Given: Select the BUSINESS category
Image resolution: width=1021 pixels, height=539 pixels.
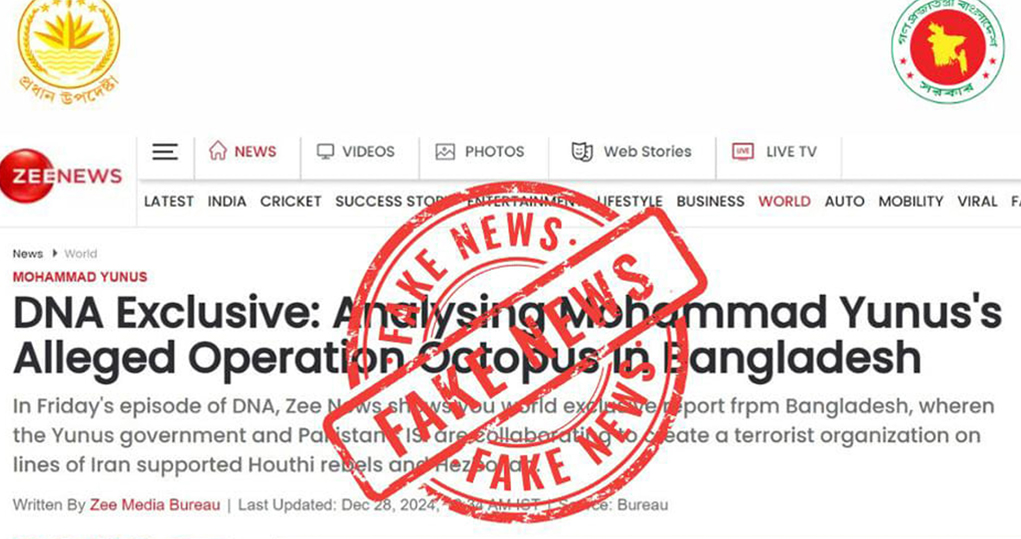Looking at the screenshot, I should point(710,202).
